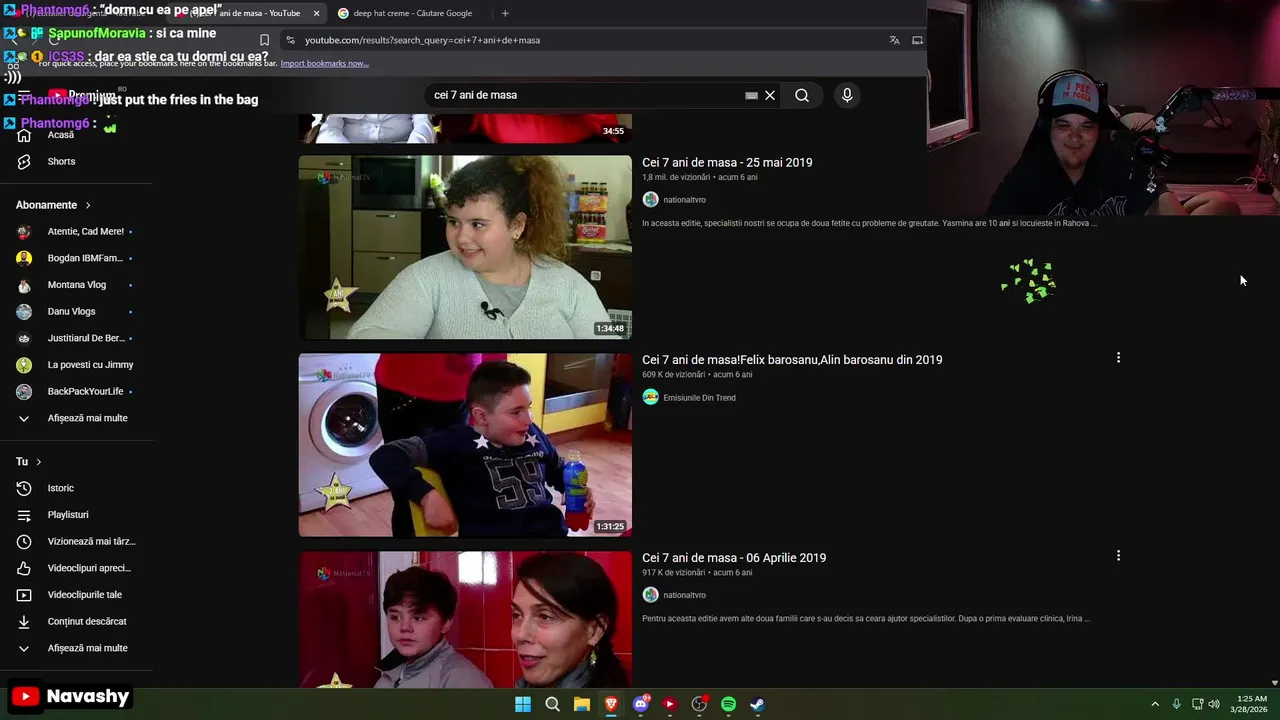Screen dimensions: 1280x720
Task: Play the '06 Aprilie 2019' video thumbnail
Action: coord(465,619)
